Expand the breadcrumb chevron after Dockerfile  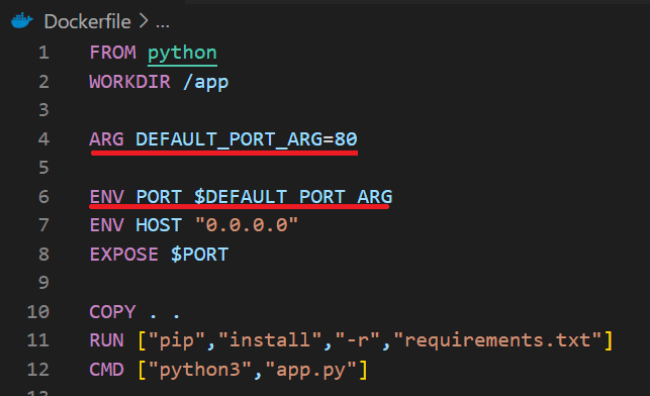(x=143, y=21)
